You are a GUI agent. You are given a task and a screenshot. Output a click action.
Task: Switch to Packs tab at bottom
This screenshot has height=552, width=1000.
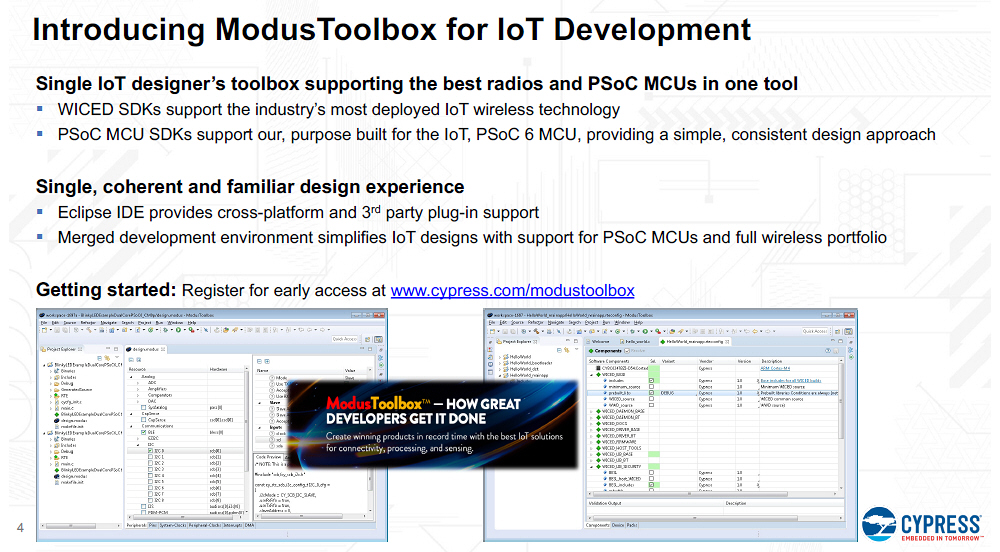pos(632,525)
